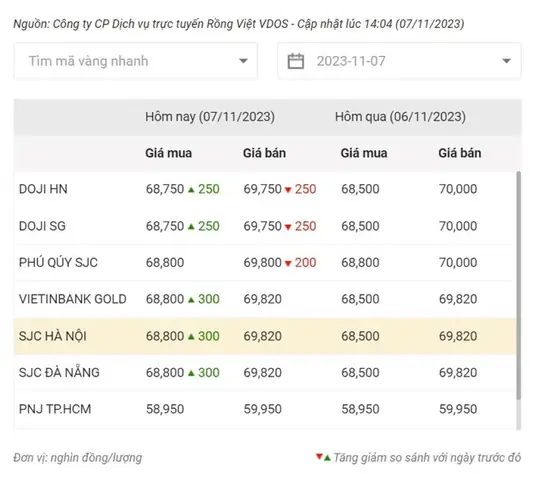Select the highlighted SJC HÀ NỘI row
Image resolution: width=538 pixels, height=480 pixels.
pos(265,336)
